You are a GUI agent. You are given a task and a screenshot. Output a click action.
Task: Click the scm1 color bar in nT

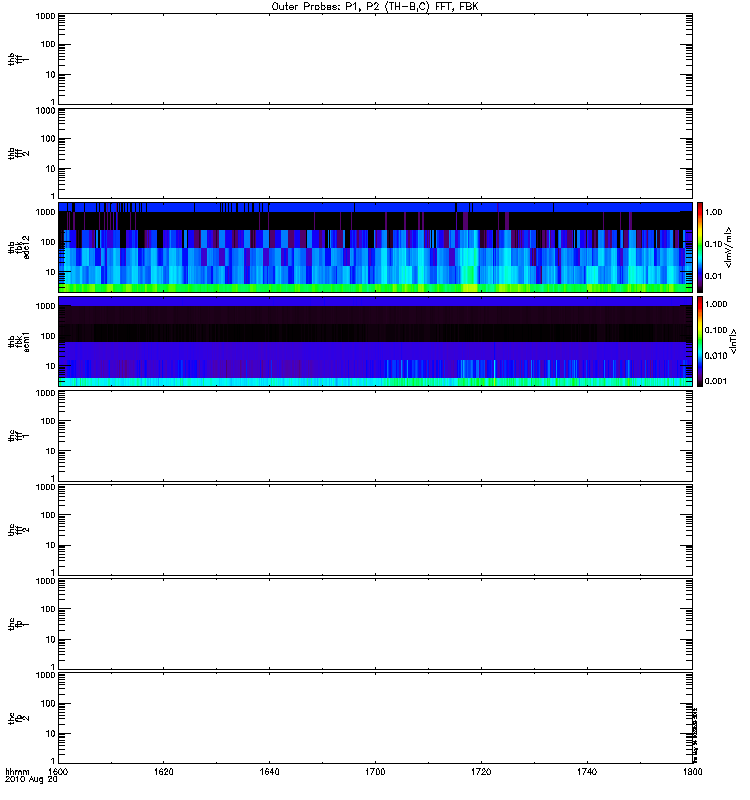(x=700, y=341)
